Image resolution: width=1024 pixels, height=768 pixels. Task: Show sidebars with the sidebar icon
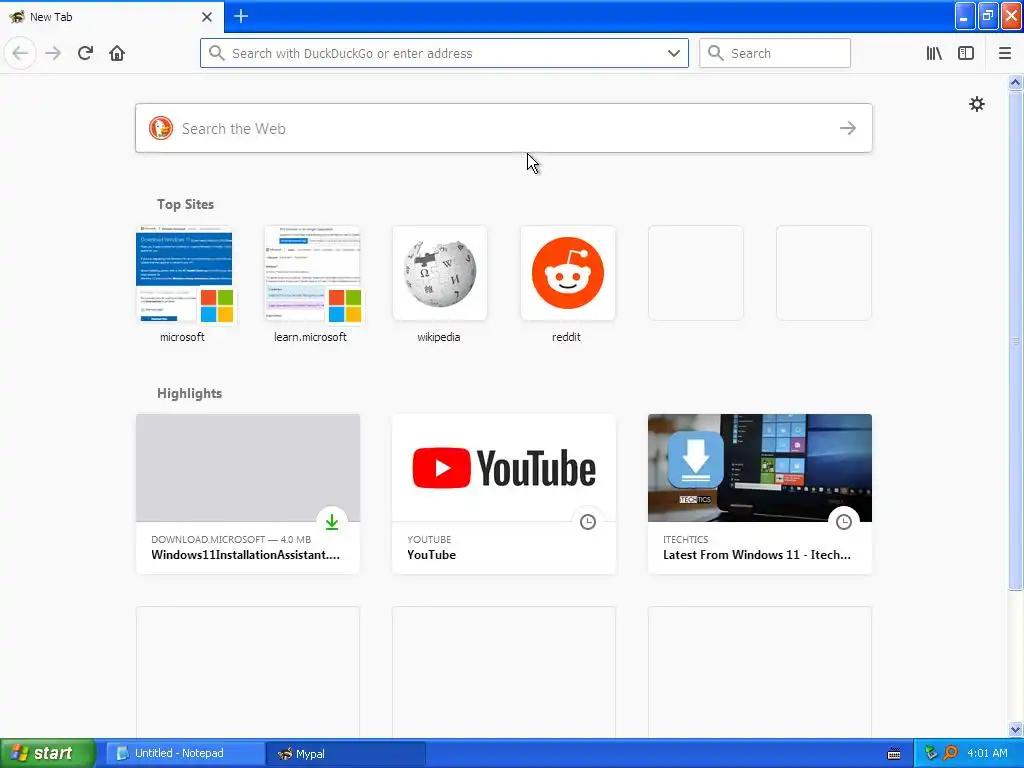966,53
